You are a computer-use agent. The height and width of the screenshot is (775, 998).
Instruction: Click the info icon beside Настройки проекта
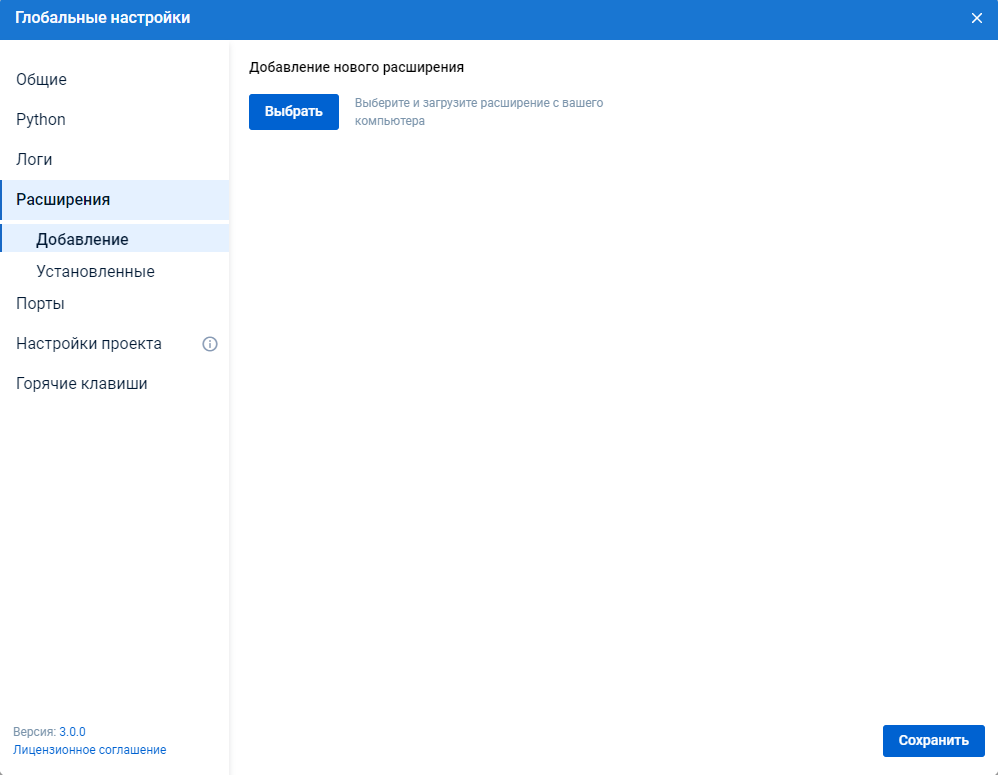(210, 344)
